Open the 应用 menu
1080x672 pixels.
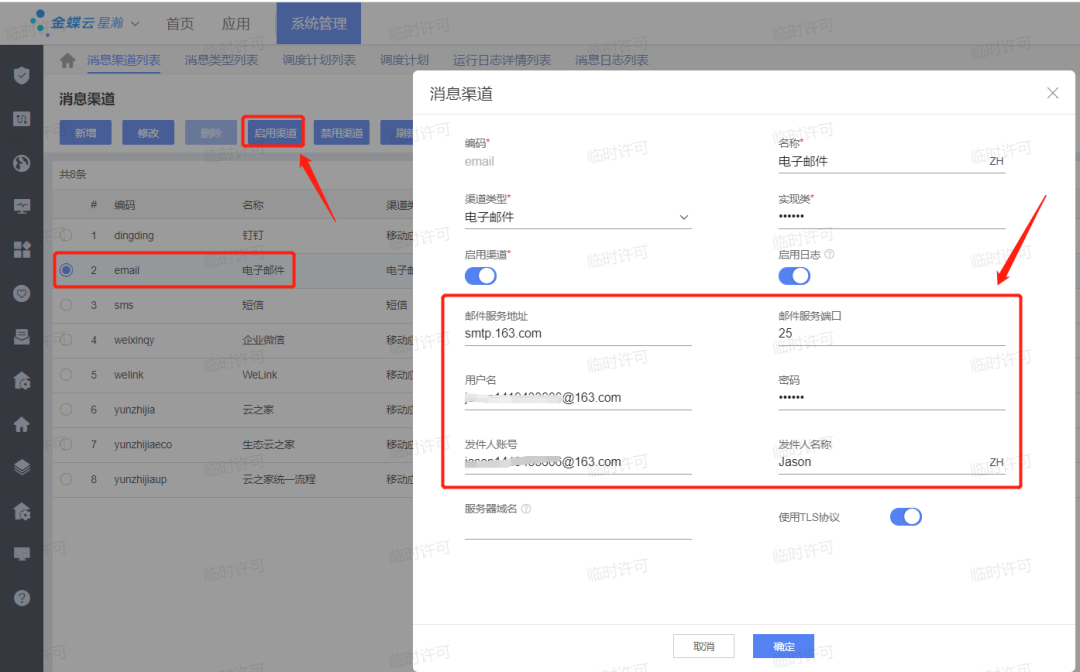[236, 23]
